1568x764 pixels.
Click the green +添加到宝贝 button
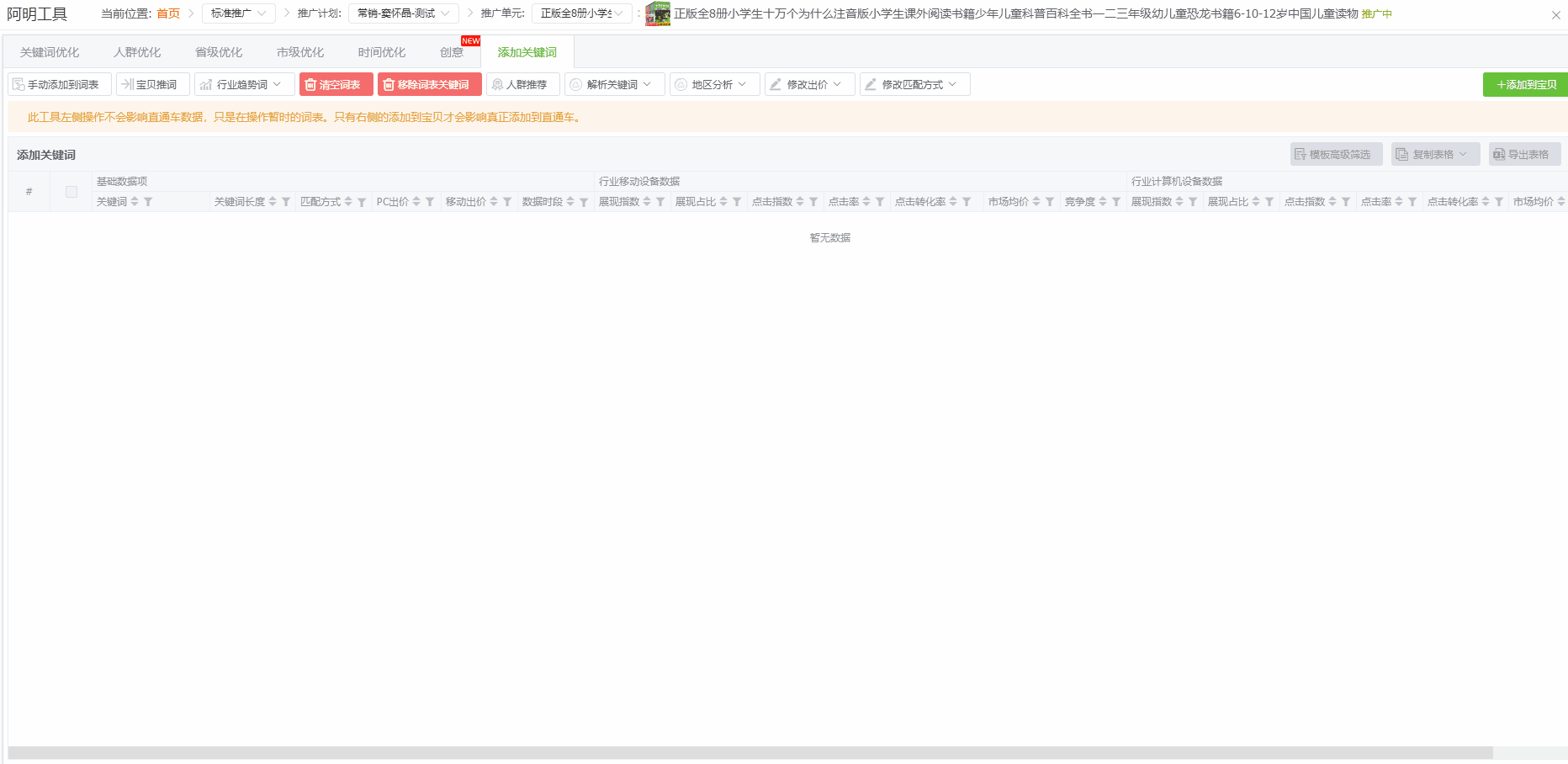click(x=1525, y=84)
